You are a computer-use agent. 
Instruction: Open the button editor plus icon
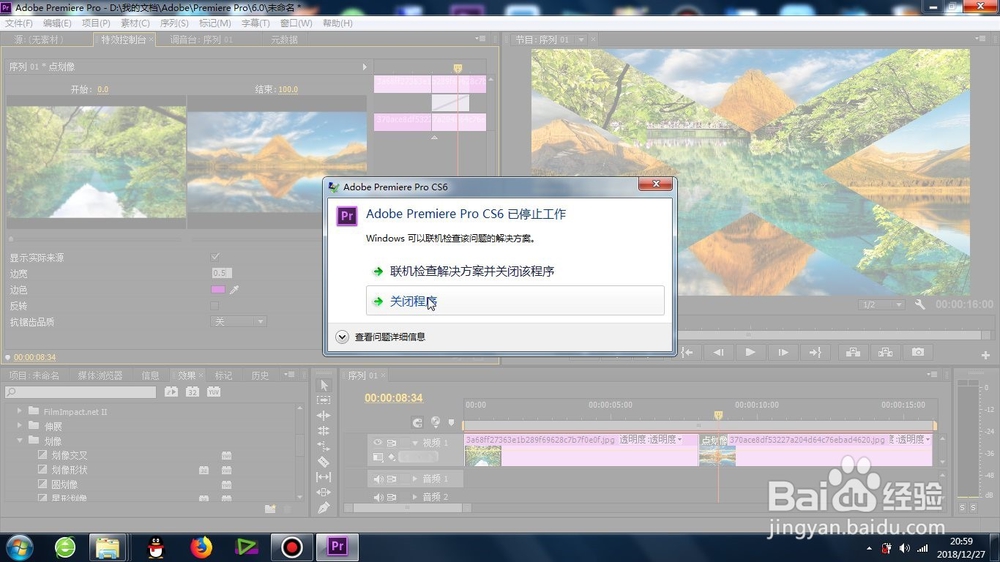pyautogui.click(x=985, y=355)
